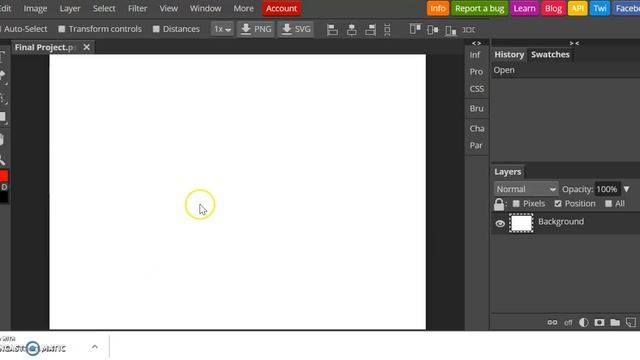Open layer effects via eff icon
Viewport: 640px width, 360px height.
pyautogui.click(x=568, y=323)
